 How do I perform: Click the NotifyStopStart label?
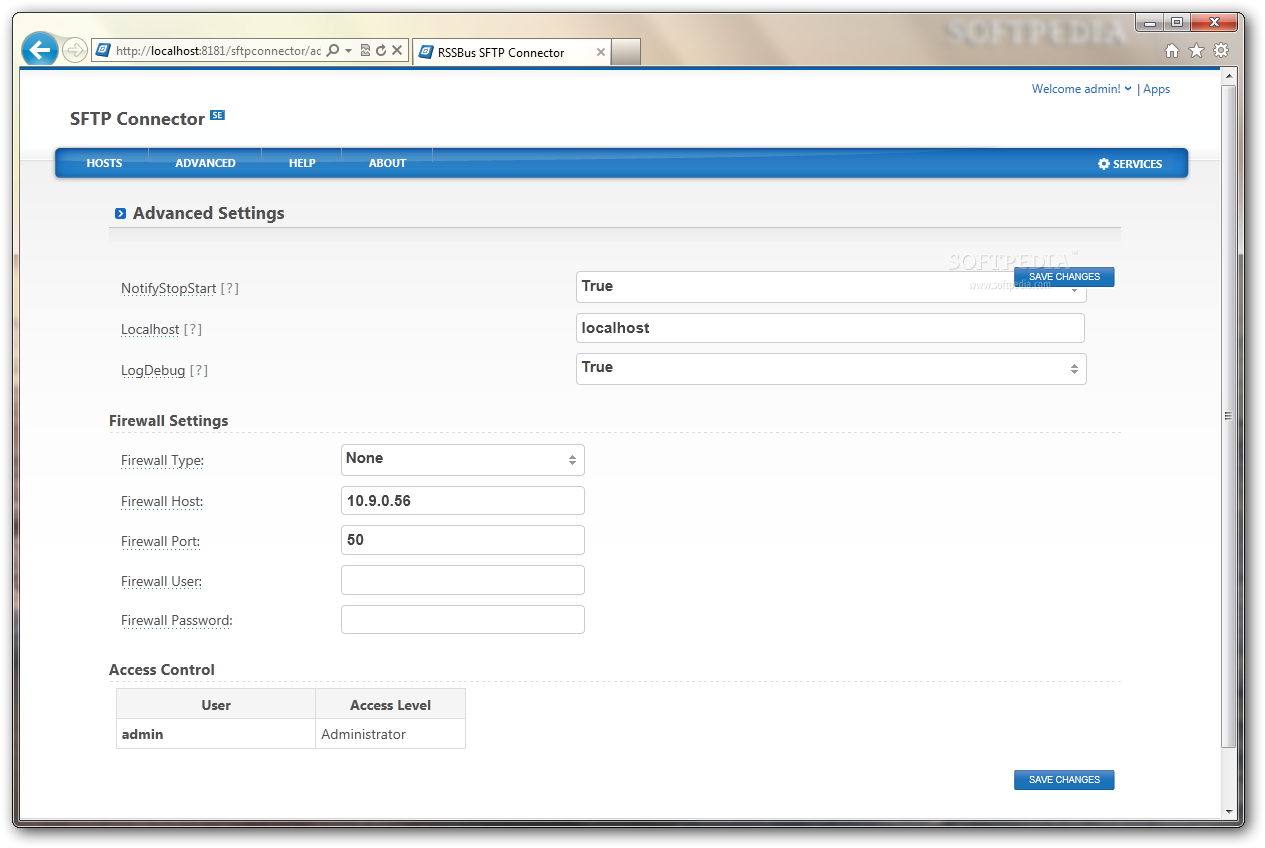[x=168, y=288]
